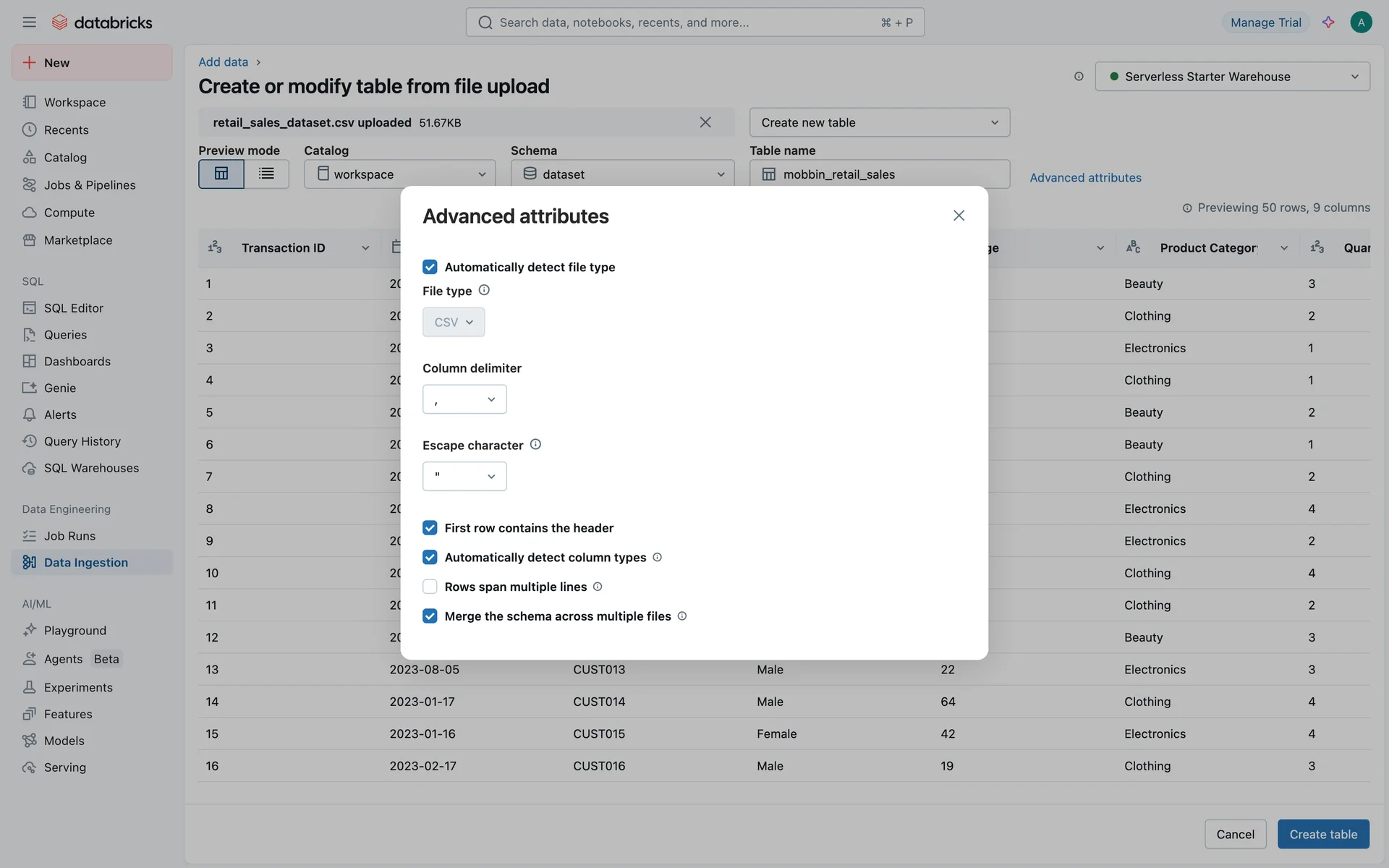
Task: Click the info icon beside File type
Action: pos(484,290)
